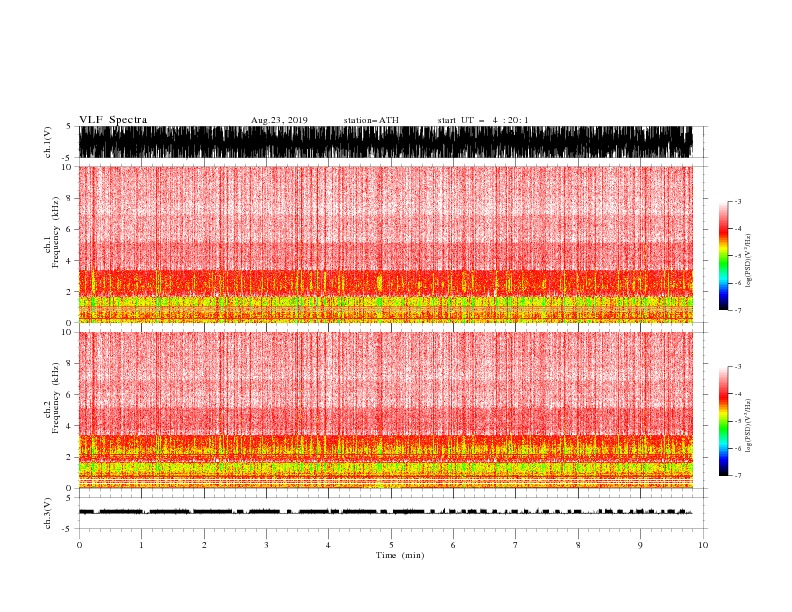Screen dimensions: 792x612
Task: Click the Time axis tick label "3"
Action: (x=267, y=546)
